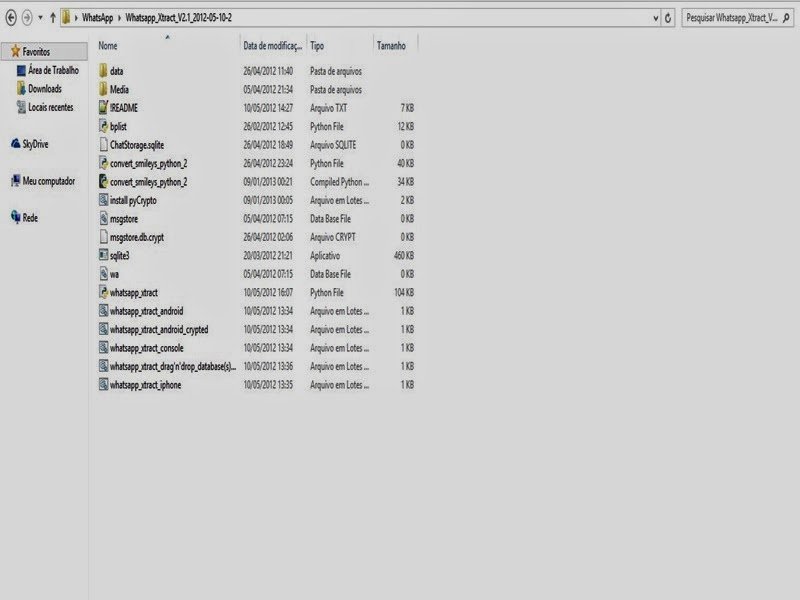
Task: Select the !README text file icon
Action: click(x=103, y=107)
